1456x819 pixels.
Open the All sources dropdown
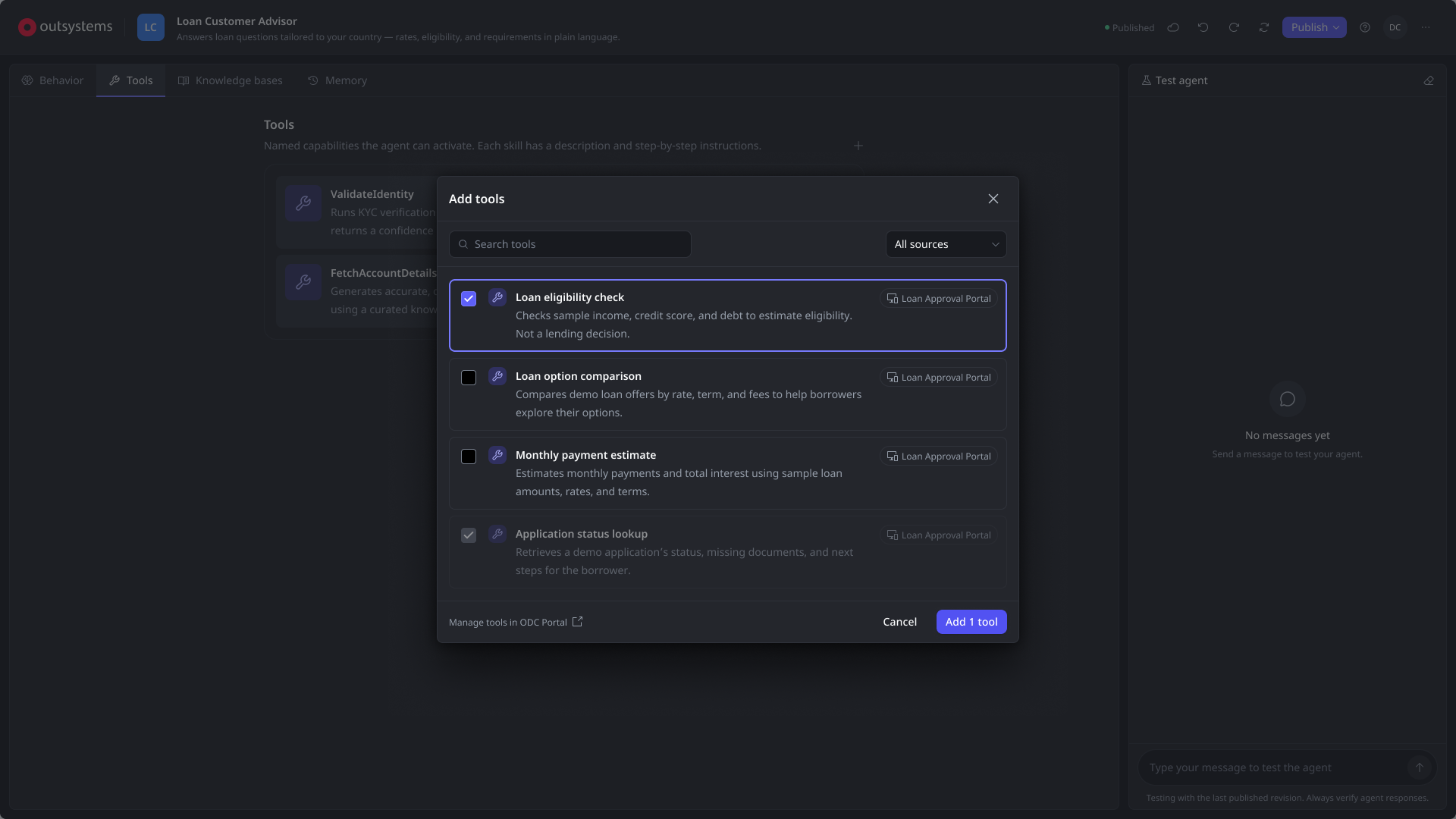point(946,244)
